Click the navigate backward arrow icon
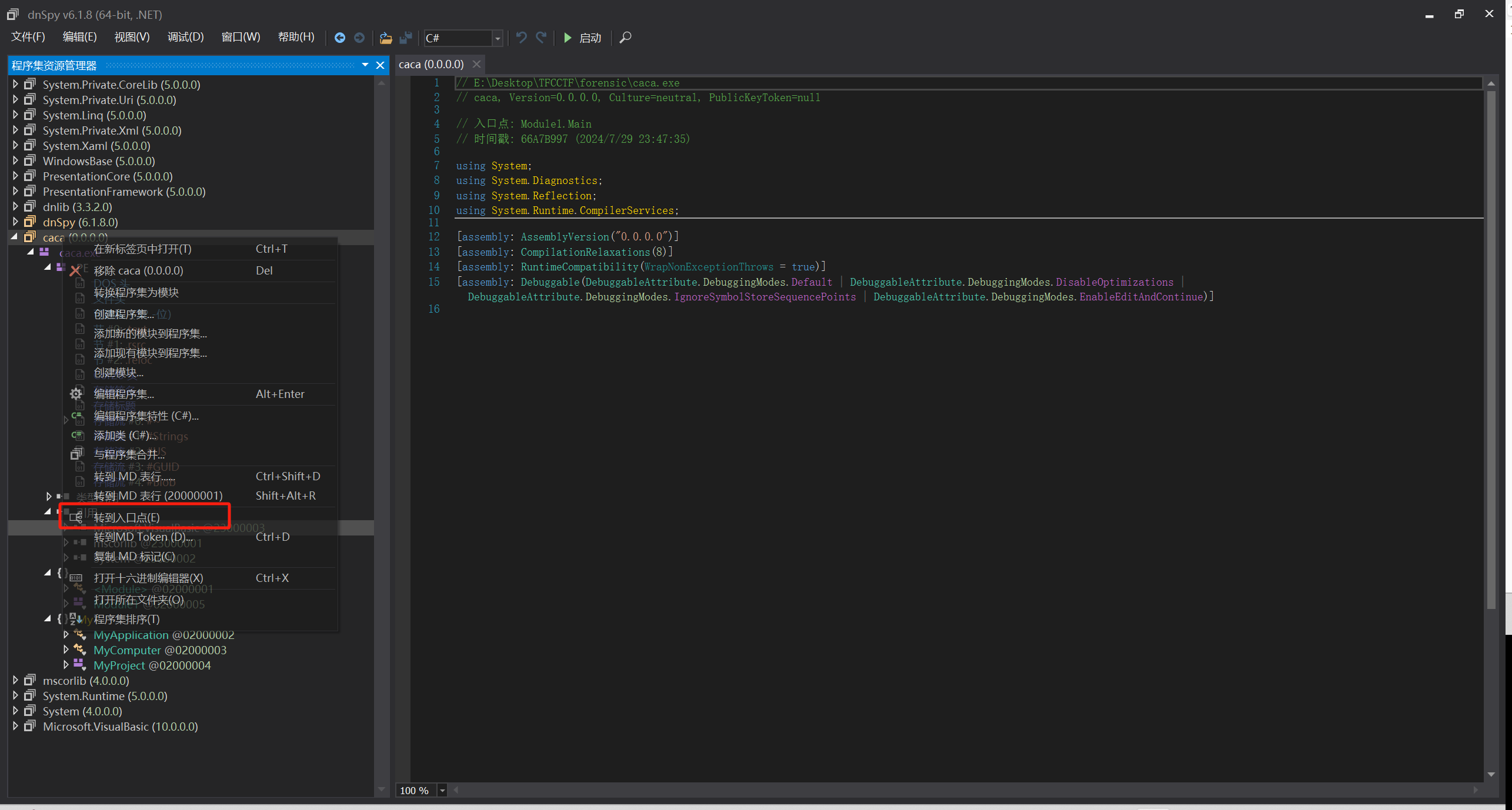The width and height of the screenshot is (1512, 810). coord(340,38)
